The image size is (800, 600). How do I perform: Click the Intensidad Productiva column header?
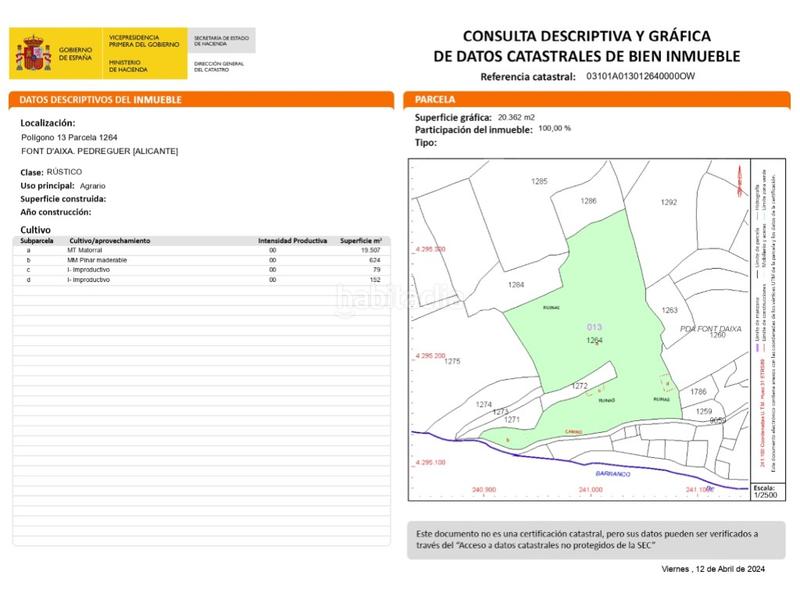tap(292, 241)
